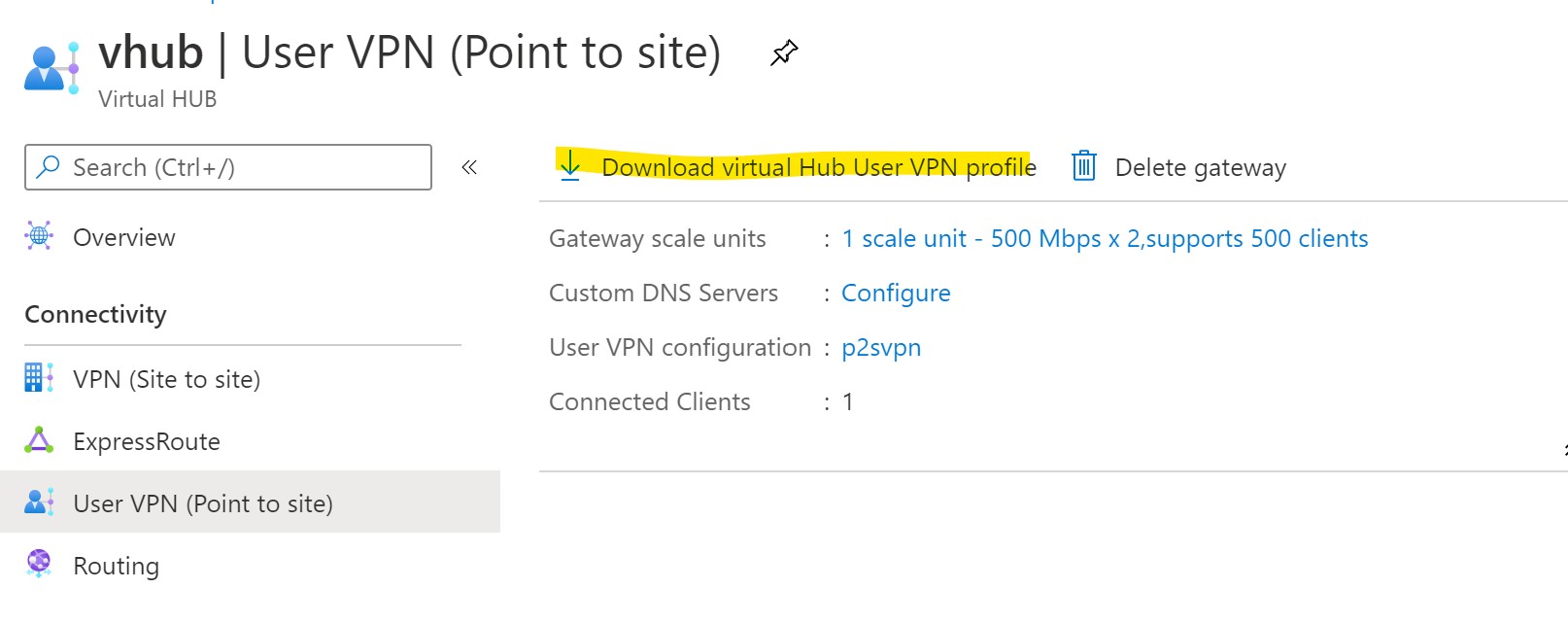Click the trash can delete icon
The height and width of the screenshot is (624, 1568).
click(1084, 166)
